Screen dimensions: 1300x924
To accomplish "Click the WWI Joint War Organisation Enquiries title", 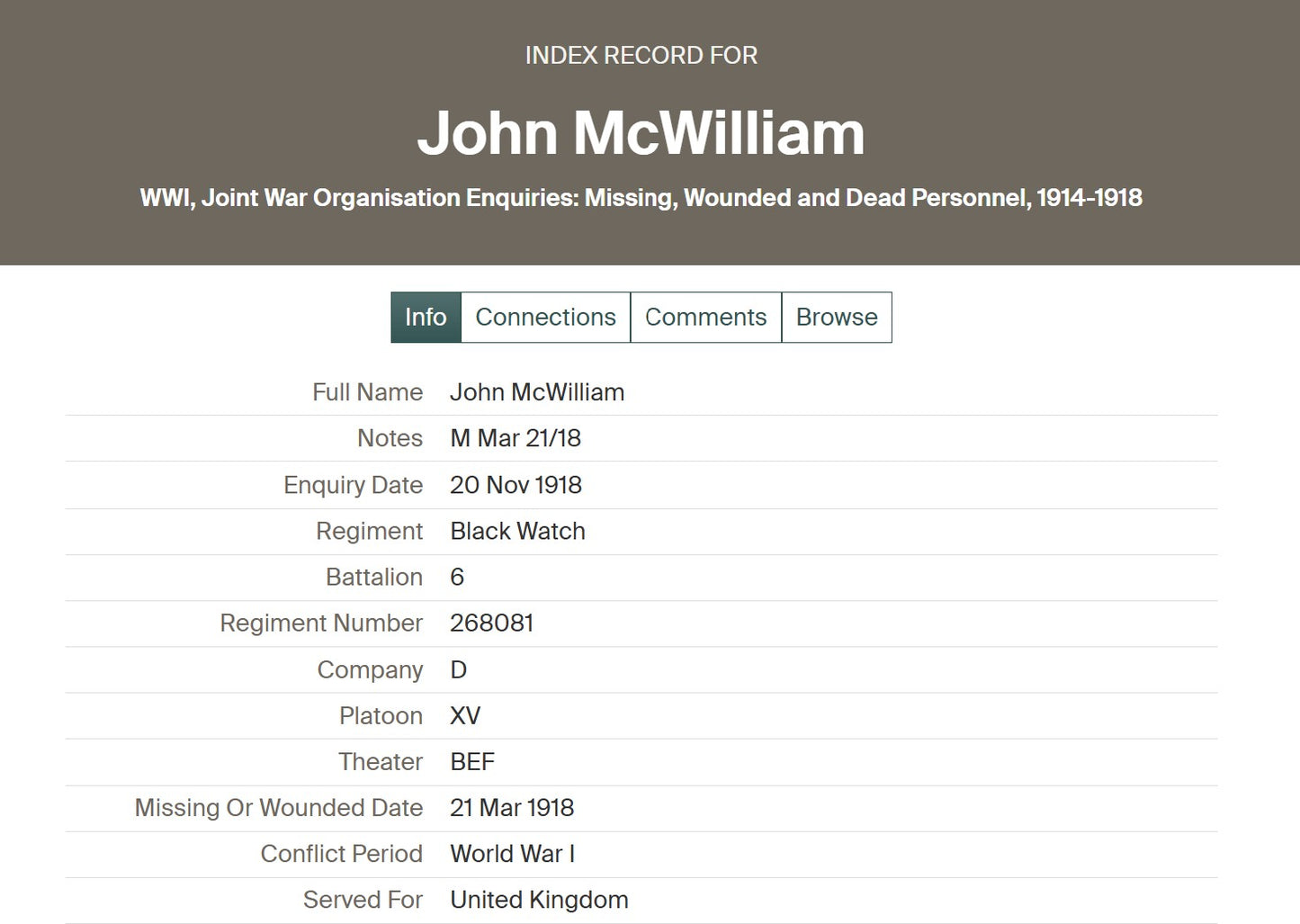I will [641, 198].
